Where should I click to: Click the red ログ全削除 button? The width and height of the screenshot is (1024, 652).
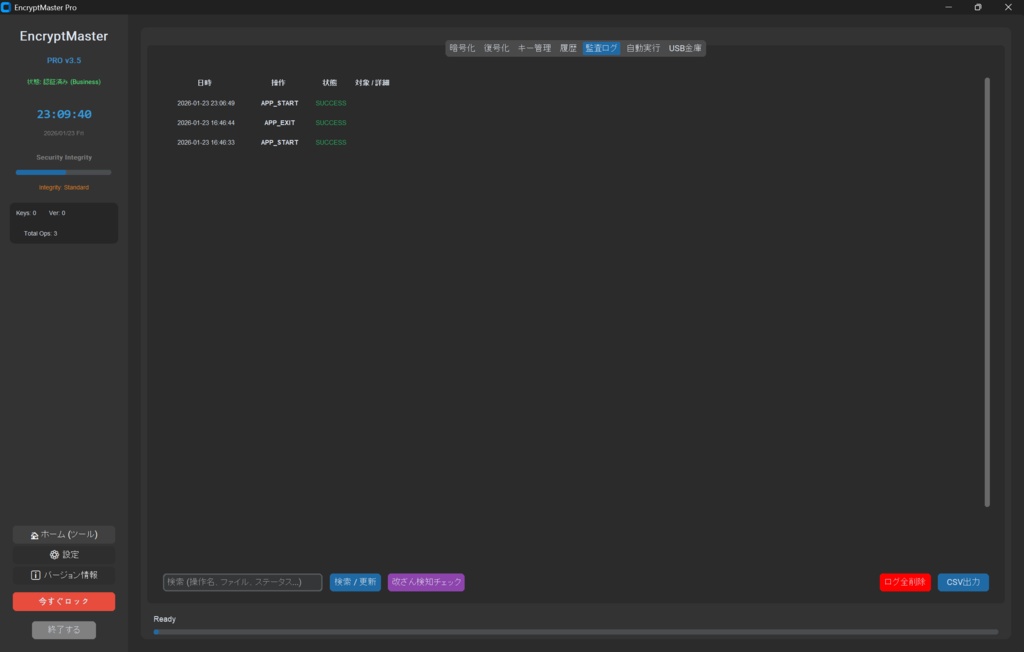pos(905,581)
